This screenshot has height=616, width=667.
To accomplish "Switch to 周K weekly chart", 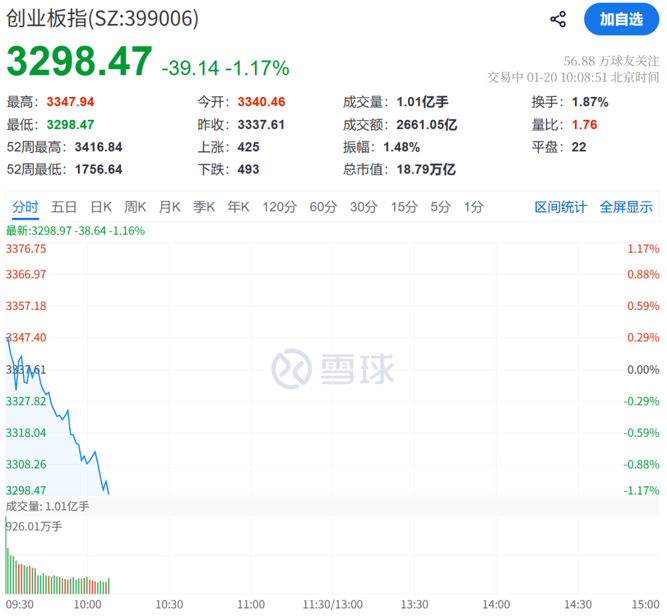I will click(135, 207).
